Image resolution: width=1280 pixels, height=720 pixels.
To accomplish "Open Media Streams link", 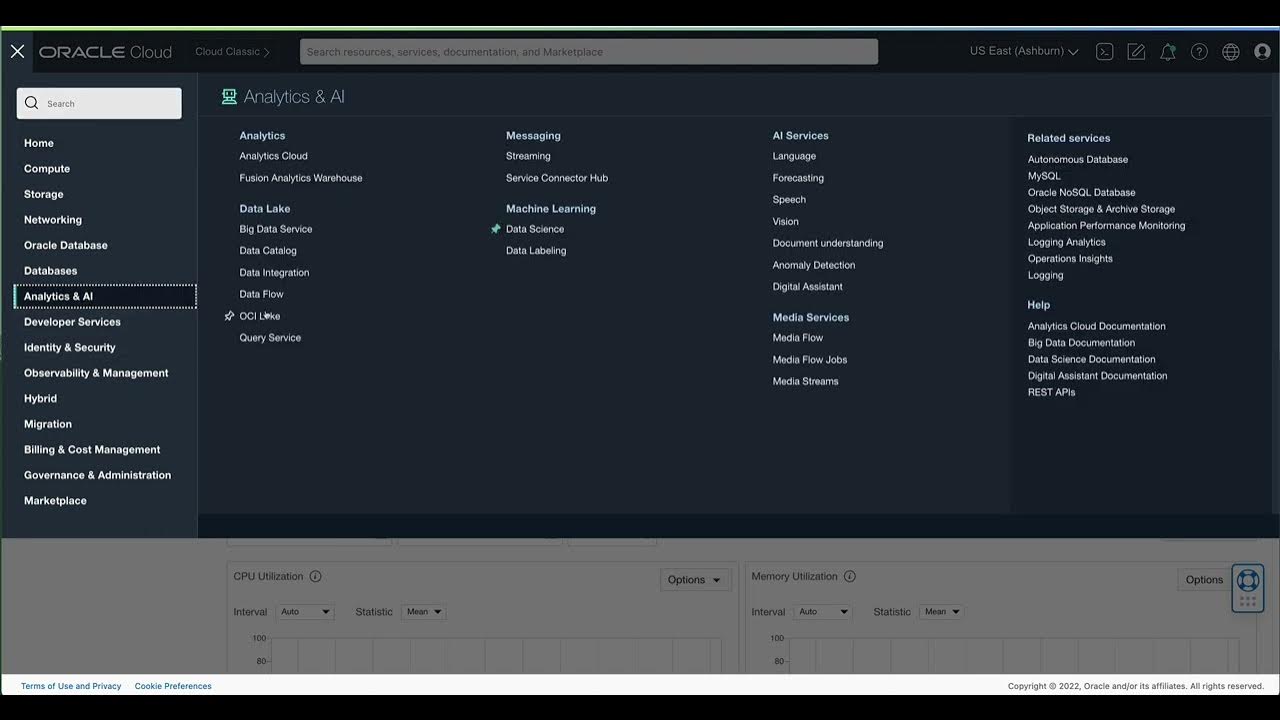I will 805,381.
